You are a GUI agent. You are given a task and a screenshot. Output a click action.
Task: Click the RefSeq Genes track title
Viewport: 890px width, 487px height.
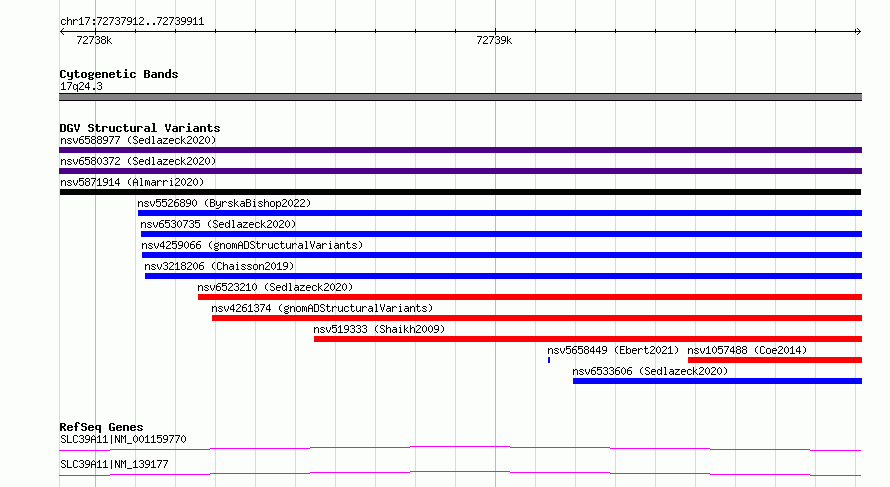(x=101, y=427)
